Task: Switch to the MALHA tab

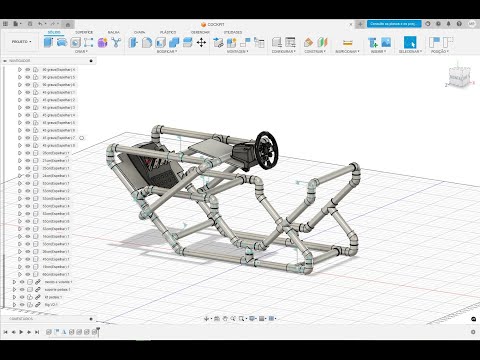Action: [x=113, y=32]
